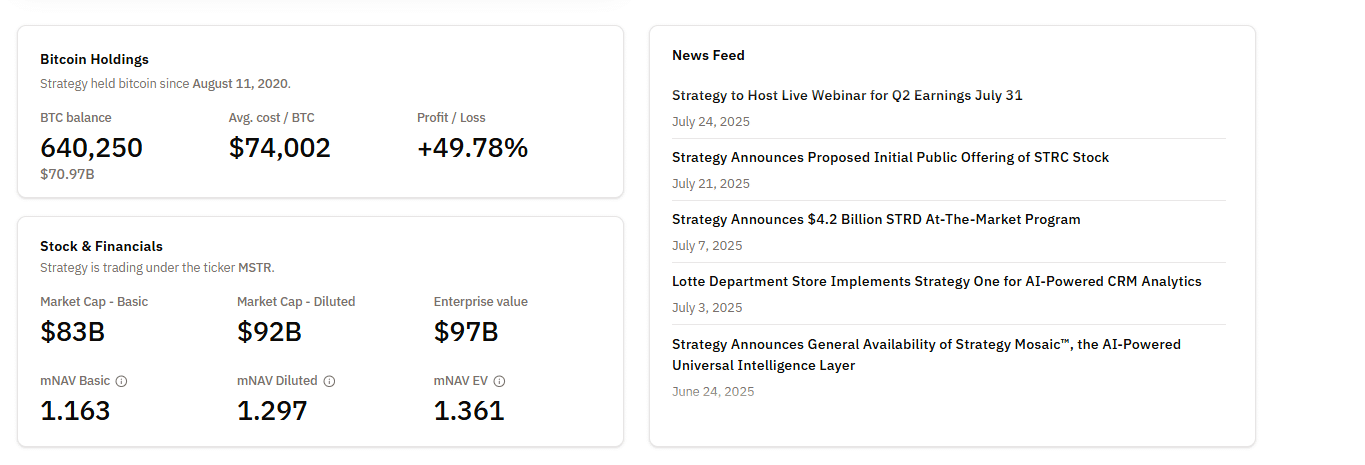The width and height of the screenshot is (1365, 465).
Task: Click the info icon beside mNAV Diluted
Action: 329,381
